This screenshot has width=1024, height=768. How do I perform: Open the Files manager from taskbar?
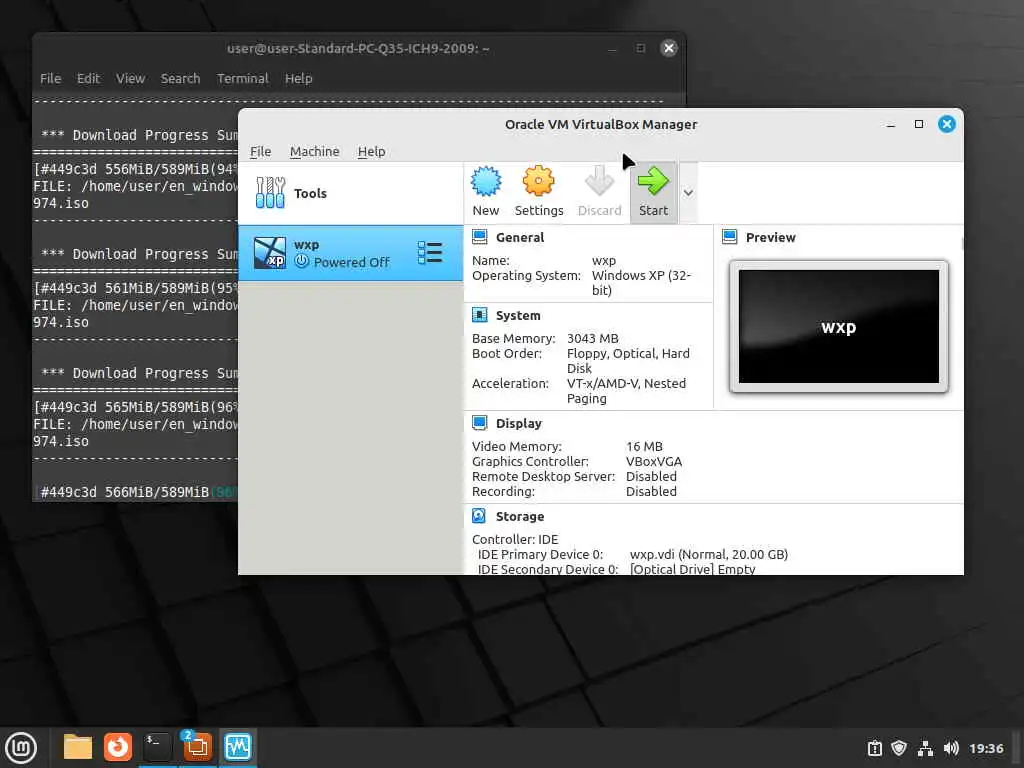coord(77,747)
